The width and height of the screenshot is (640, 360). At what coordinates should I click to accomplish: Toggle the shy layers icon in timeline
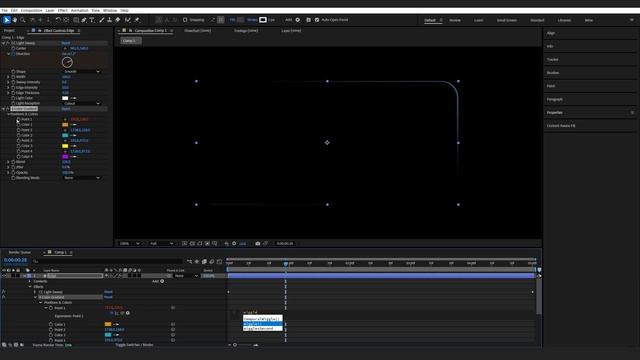(x=197, y=262)
